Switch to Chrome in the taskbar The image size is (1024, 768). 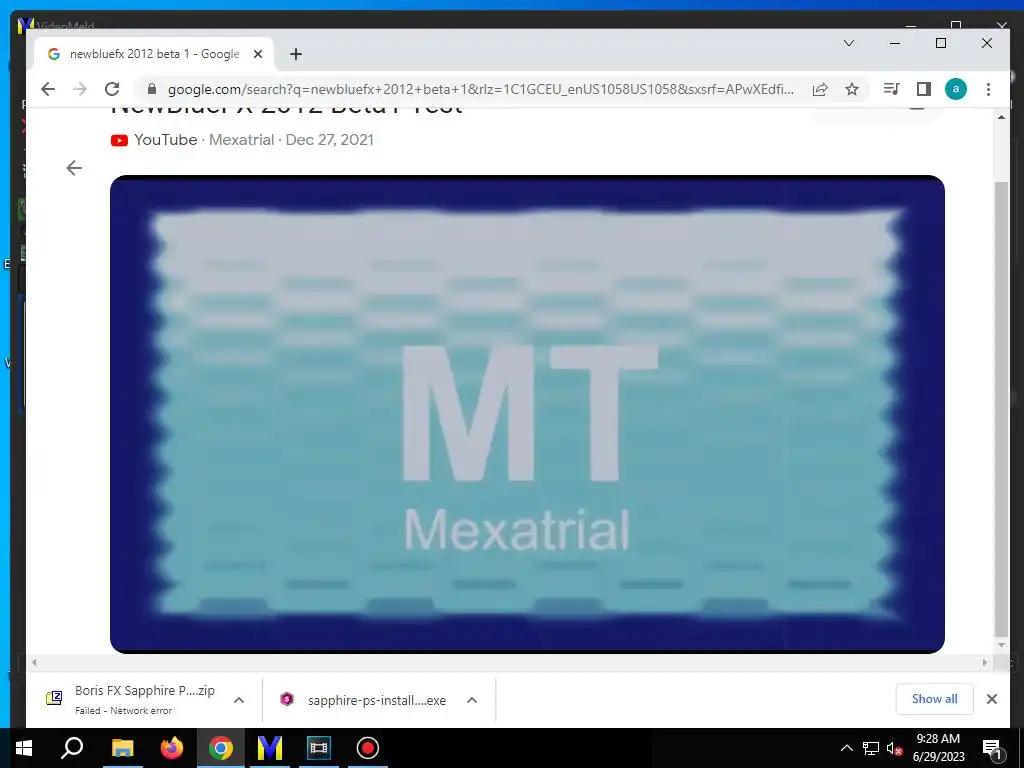tap(221, 748)
